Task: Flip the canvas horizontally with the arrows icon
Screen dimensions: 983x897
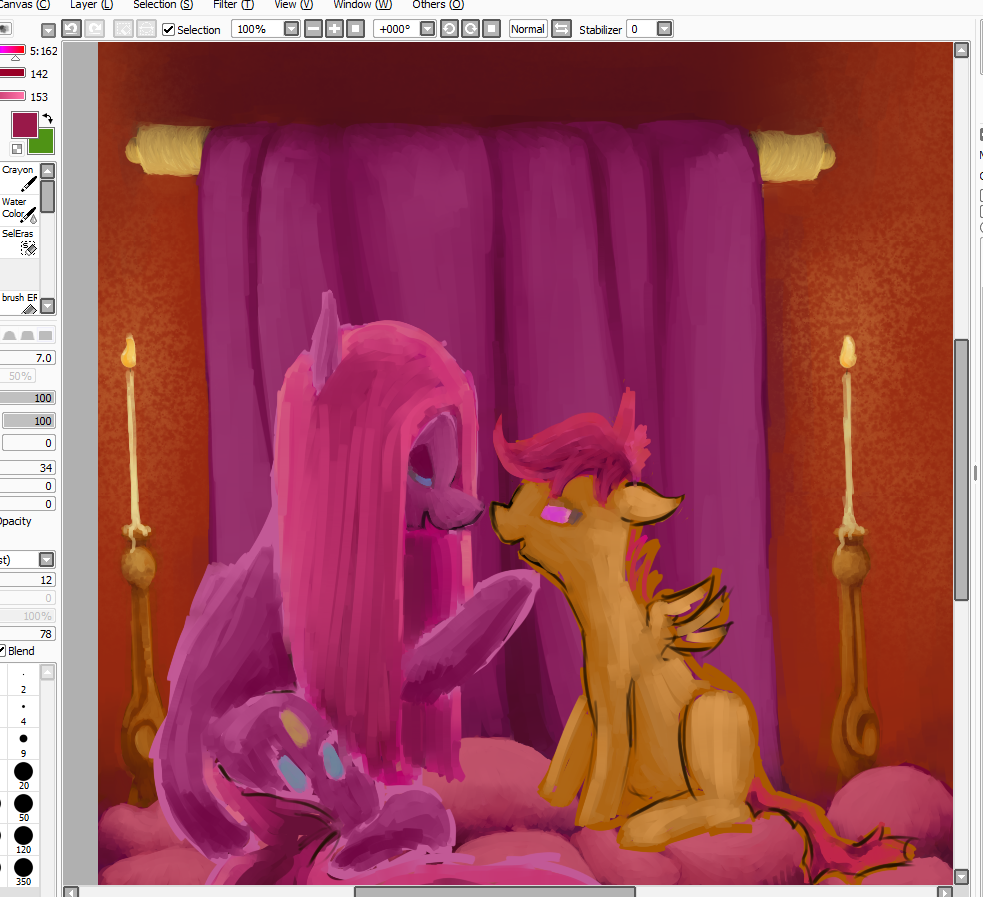Action: (562, 29)
